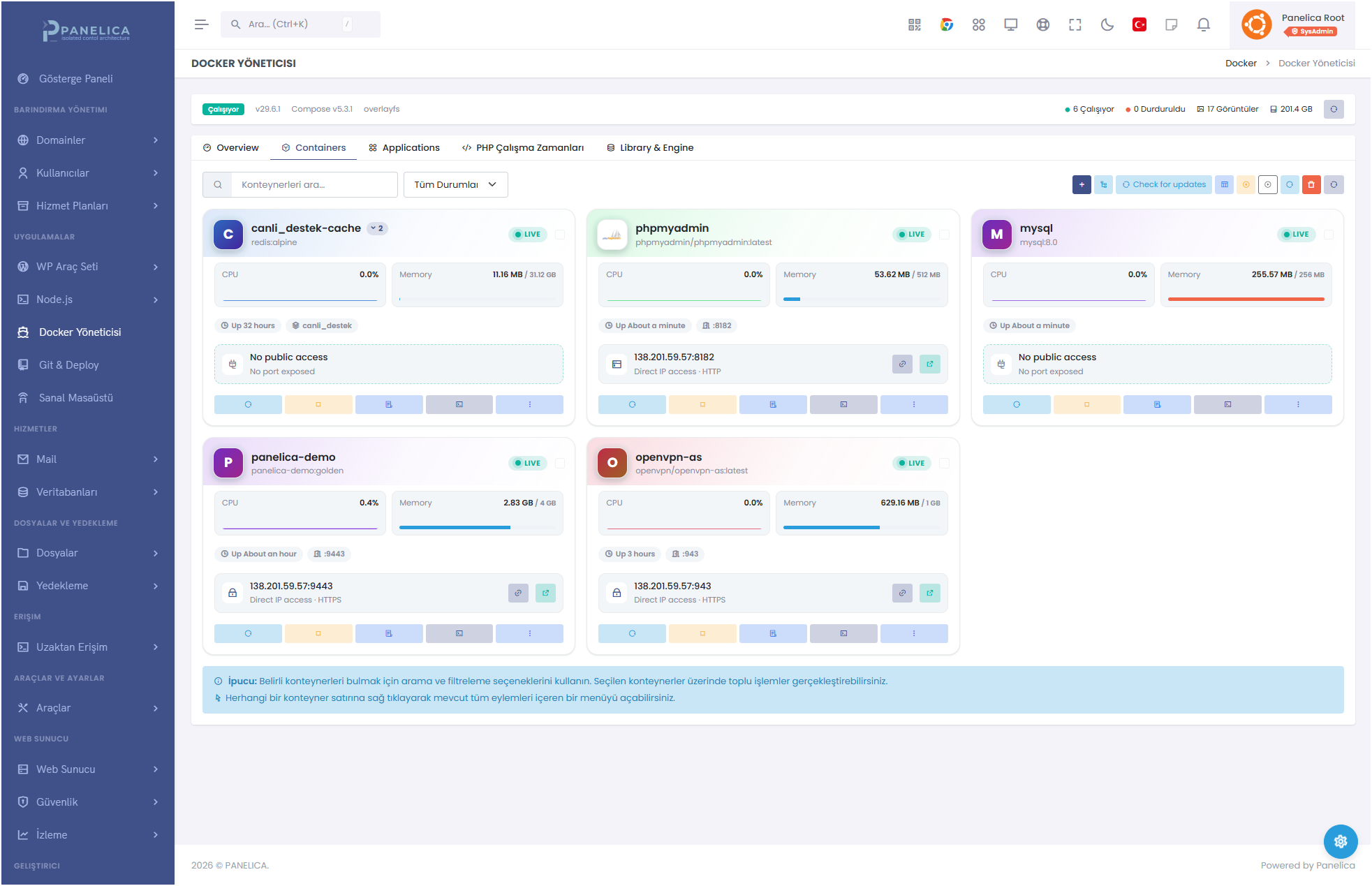
Task: Copy the openvpn-as 138.201.59.57:943 link
Action: point(902,593)
